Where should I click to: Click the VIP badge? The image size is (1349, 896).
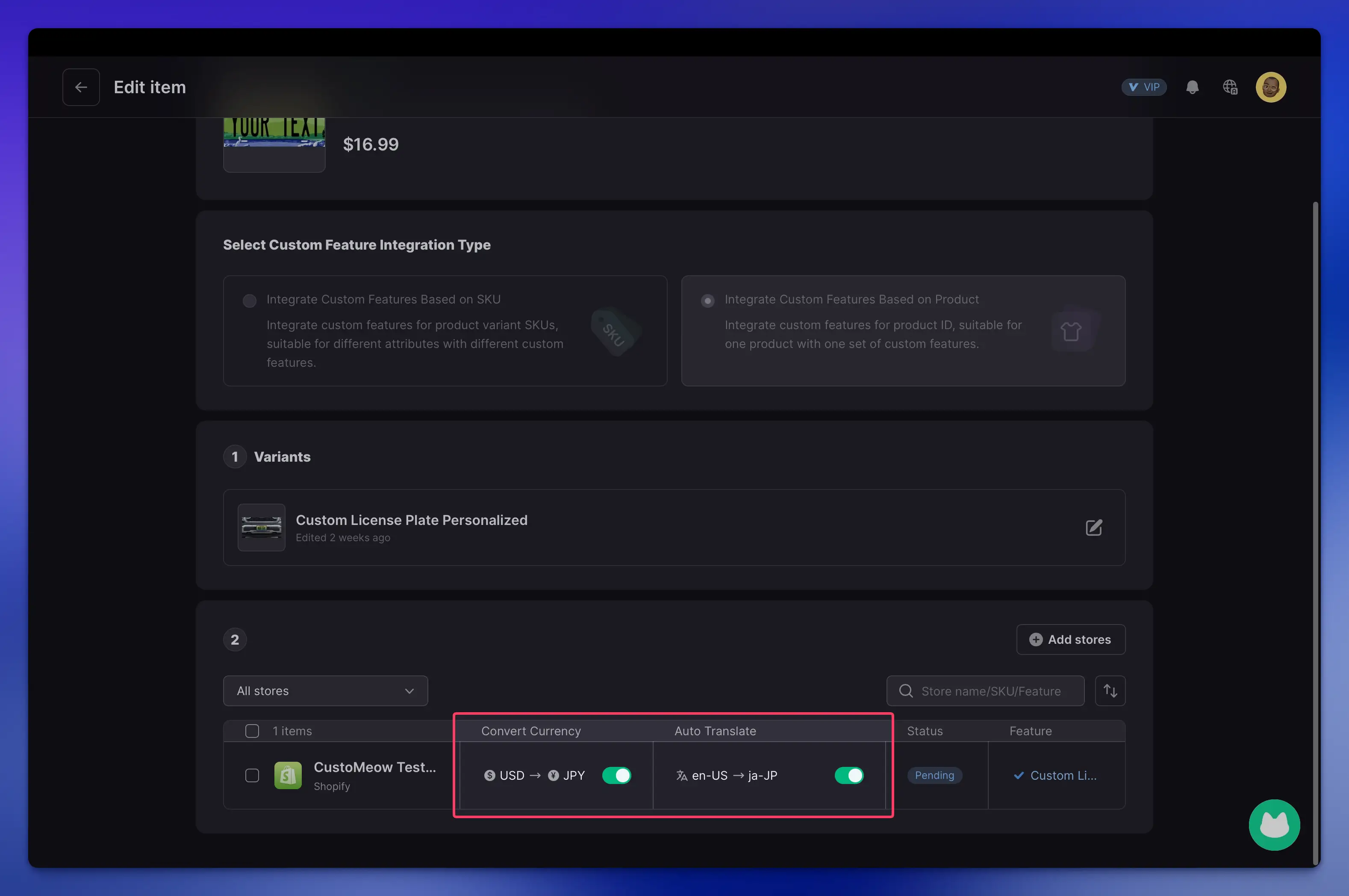pyautogui.click(x=1143, y=87)
